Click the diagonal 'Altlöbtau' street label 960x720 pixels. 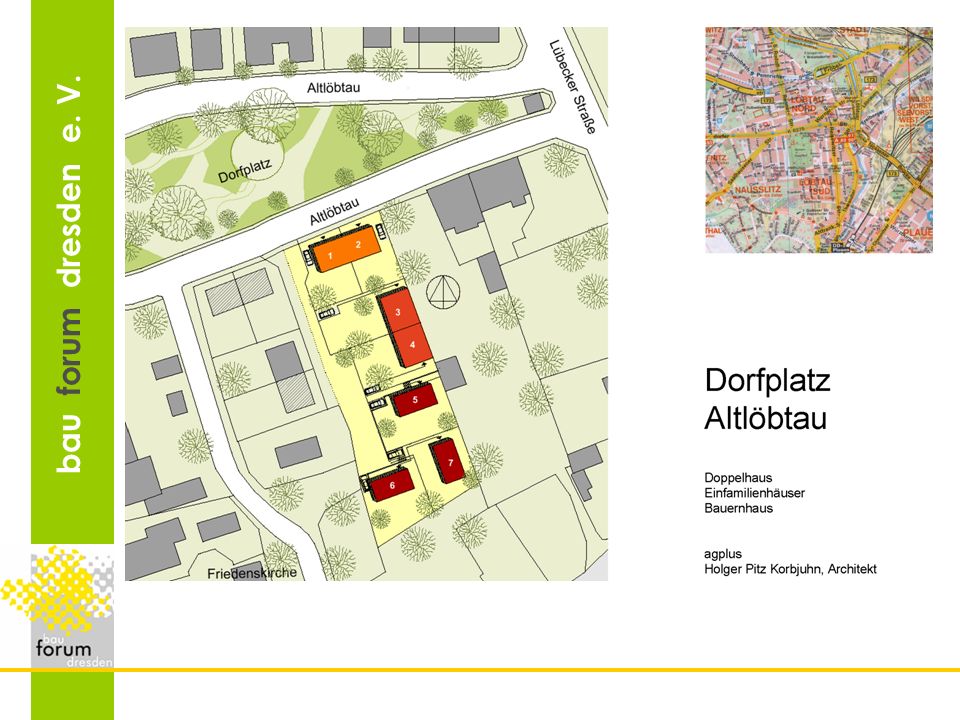point(334,212)
